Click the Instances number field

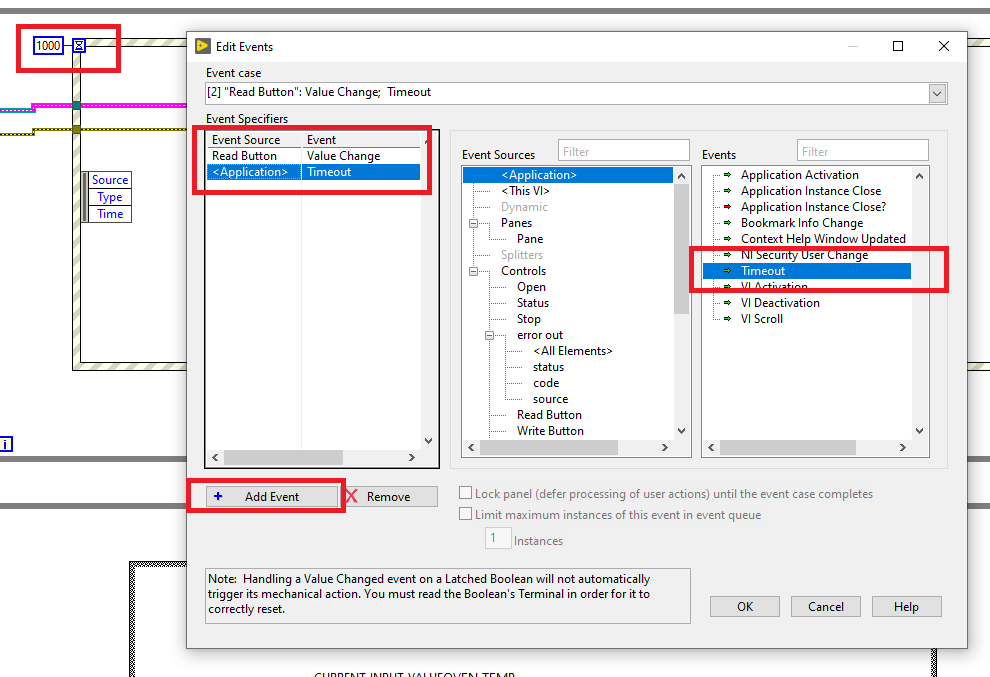(498, 538)
